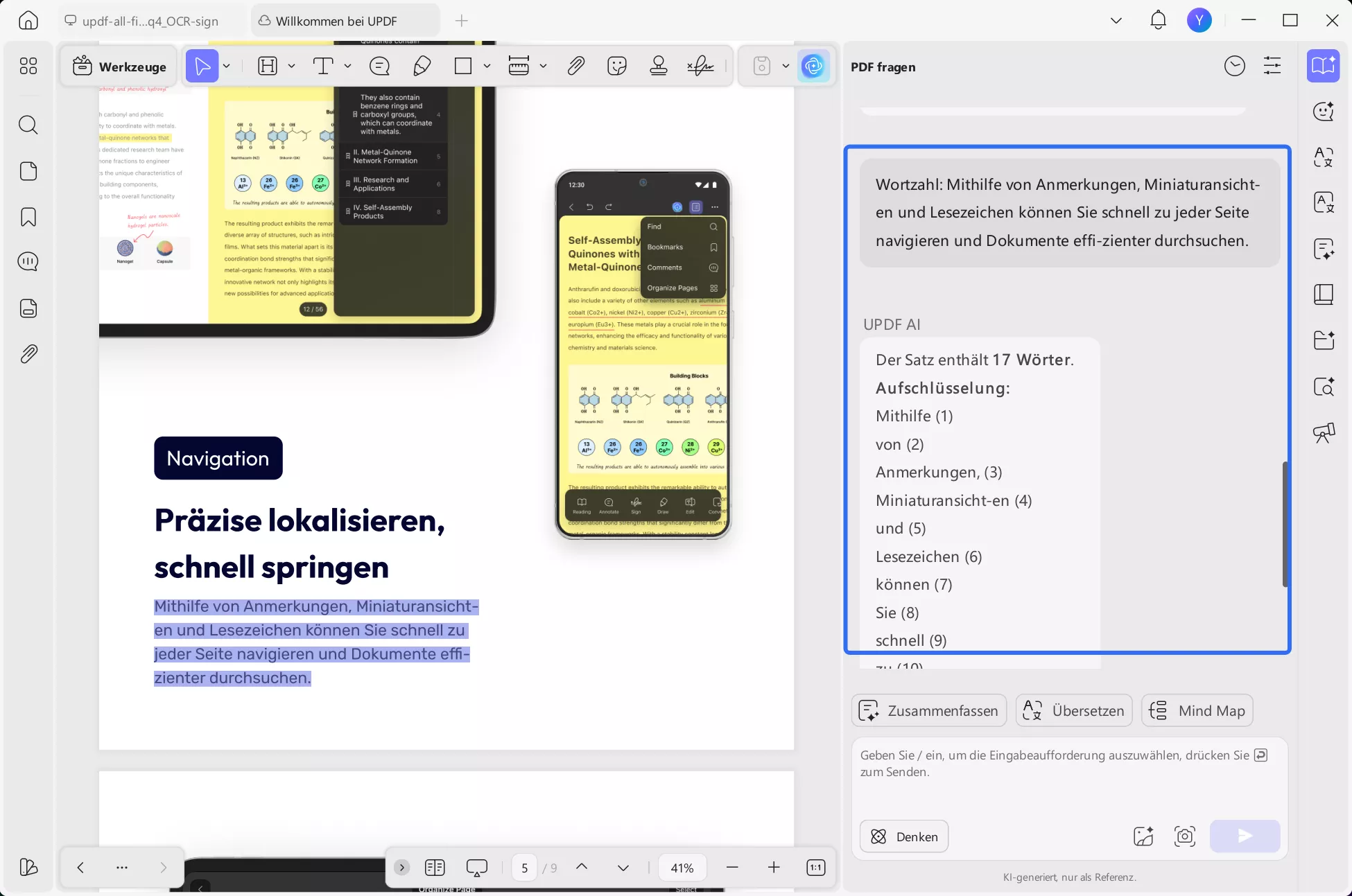Screen dimensions: 1352x896
Task: Click the screenshot capture icon in chat
Action: point(1185,836)
